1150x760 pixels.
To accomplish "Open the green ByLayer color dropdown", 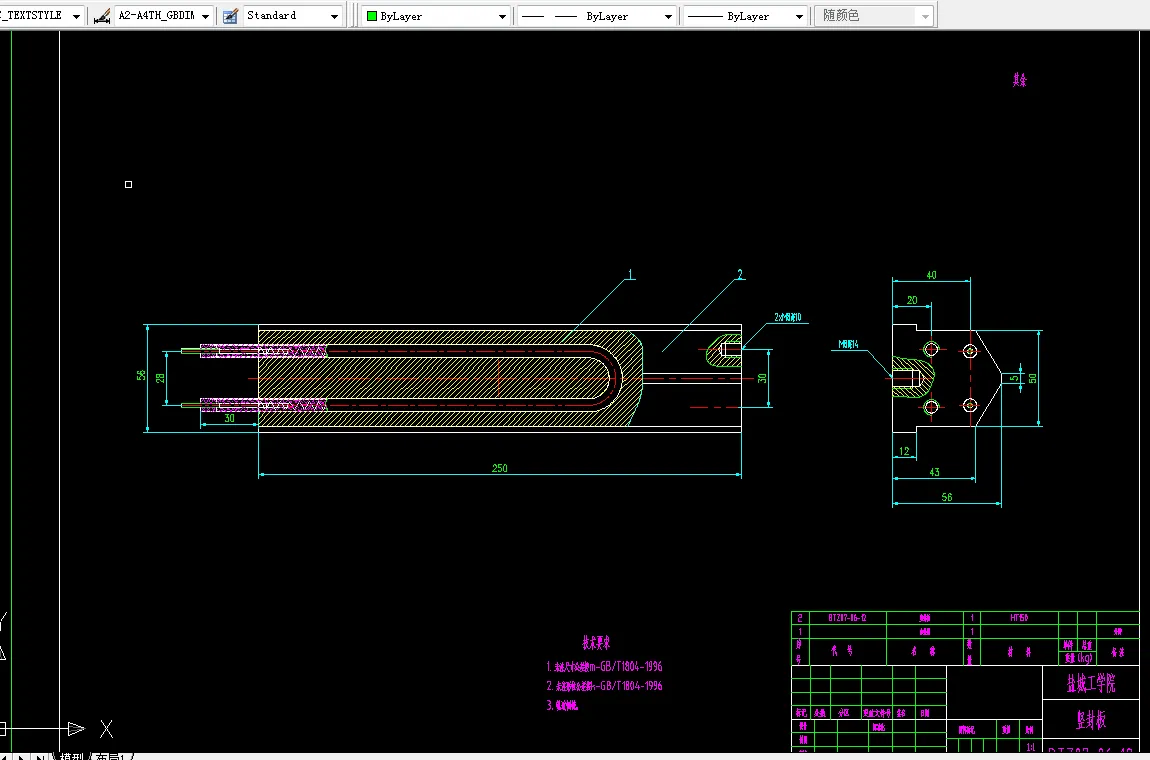I will click(503, 16).
